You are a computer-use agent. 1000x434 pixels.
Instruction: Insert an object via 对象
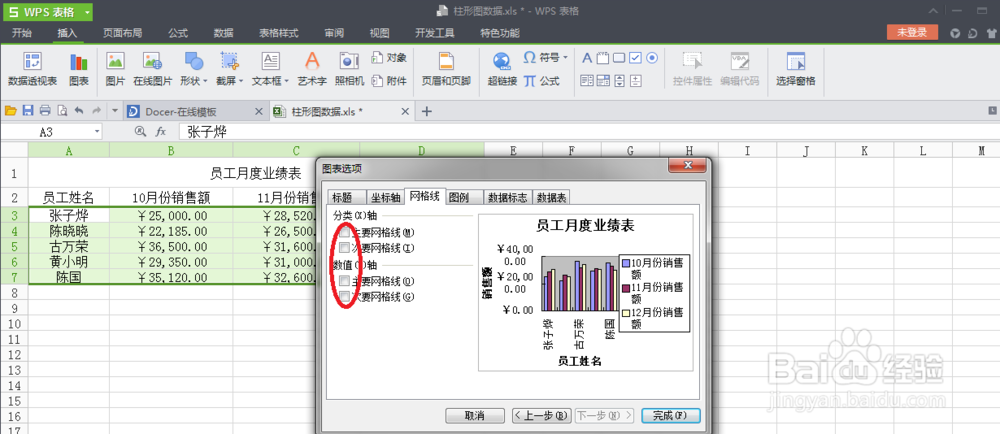pyautogui.click(x=389, y=58)
